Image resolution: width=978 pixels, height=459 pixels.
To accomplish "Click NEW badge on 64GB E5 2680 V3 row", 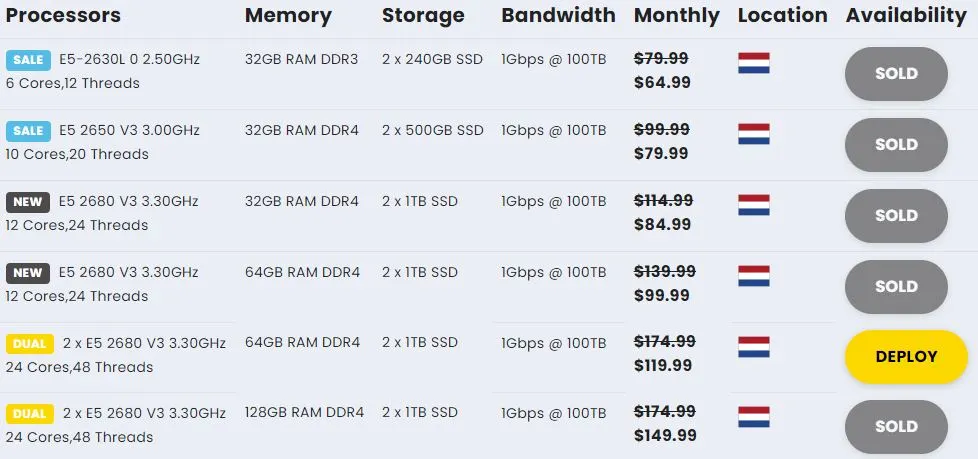I will (x=28, y=273).
